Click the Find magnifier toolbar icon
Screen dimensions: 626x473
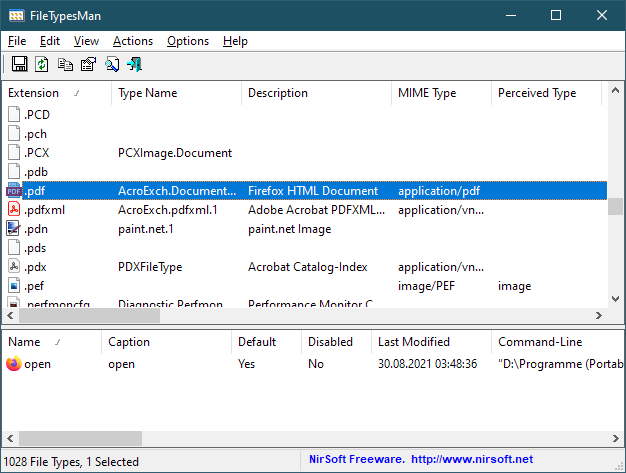coord(112,65)
